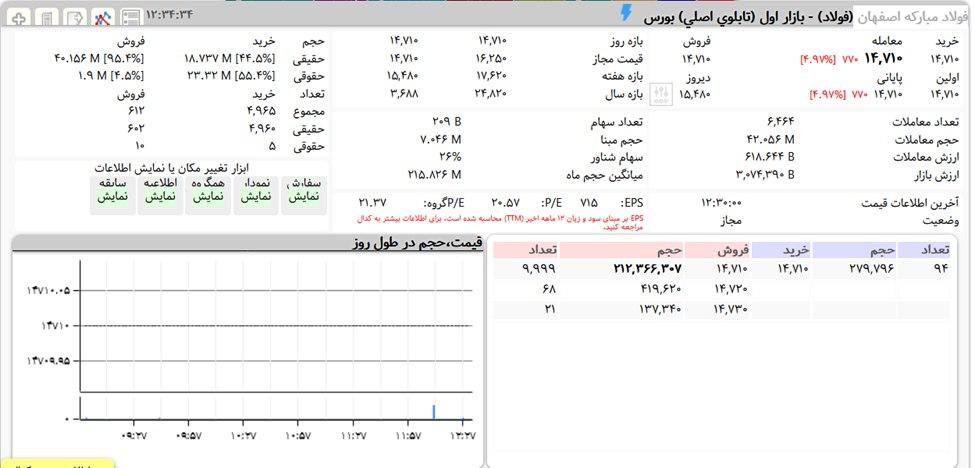The width and height of the screenshot is (975, 468).
Task: Click the pink حجم sell-side column header
Action: coord(621,250)
